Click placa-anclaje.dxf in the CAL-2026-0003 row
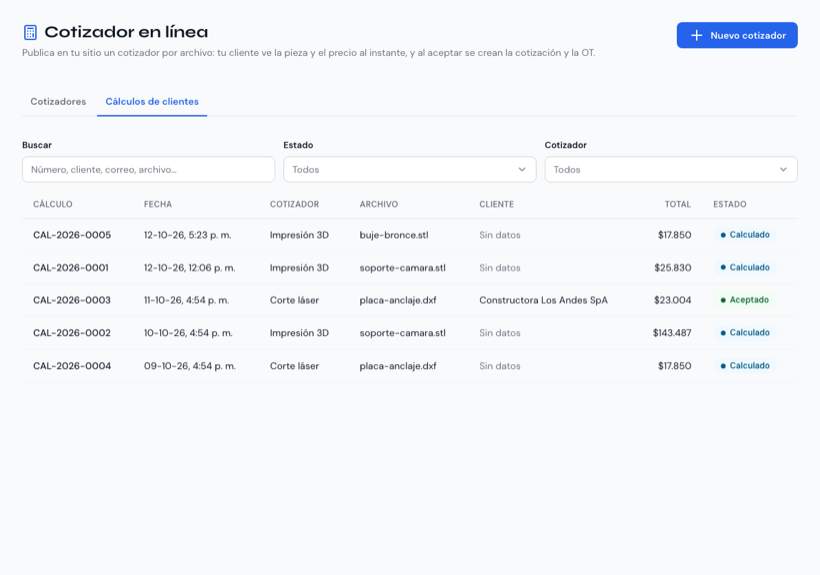 click(397, 300)
